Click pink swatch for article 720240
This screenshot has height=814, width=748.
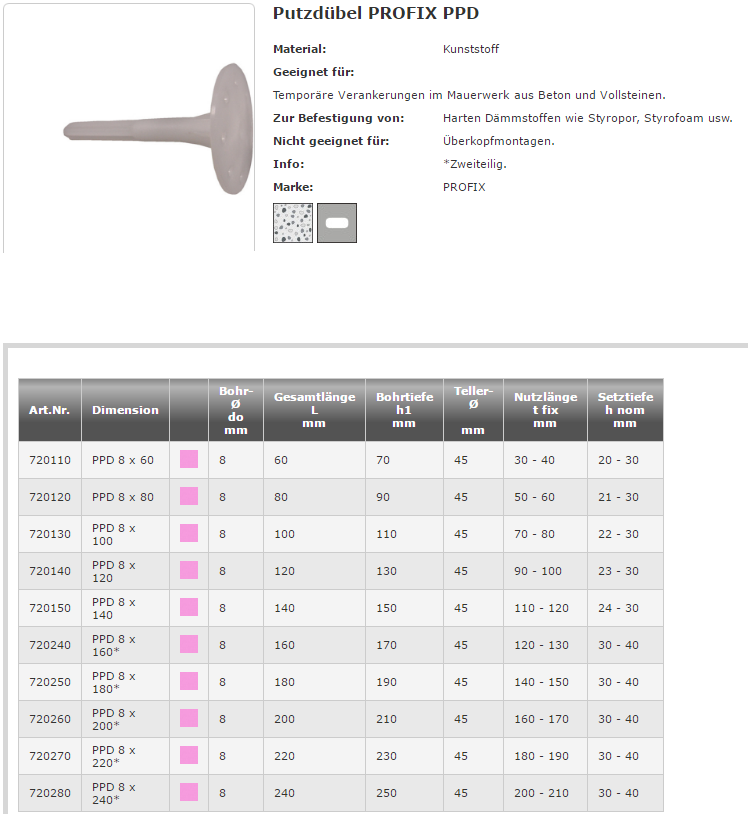(189, 645)
